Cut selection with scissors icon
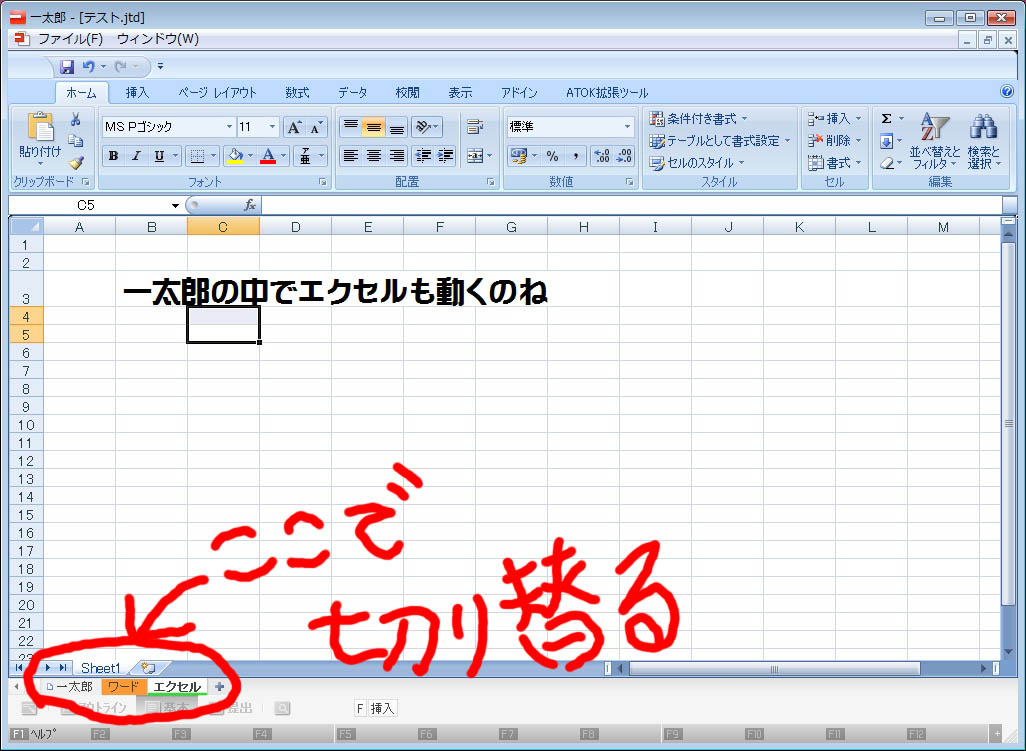 point(75,119)
